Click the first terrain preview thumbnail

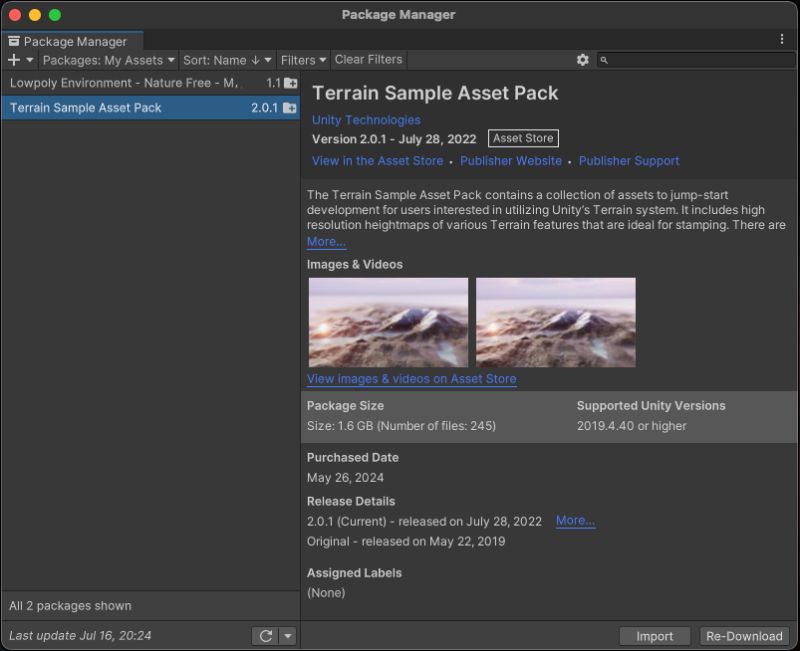(387, 321)
